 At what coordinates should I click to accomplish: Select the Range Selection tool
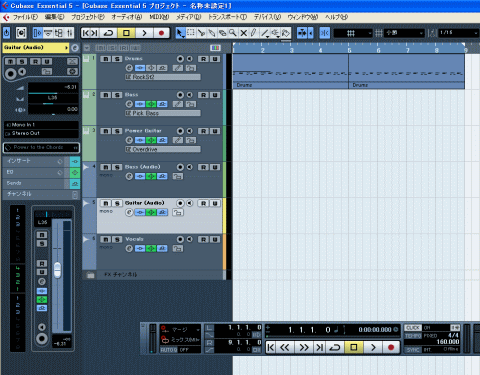pyautogui.click(x=191, y=33)
